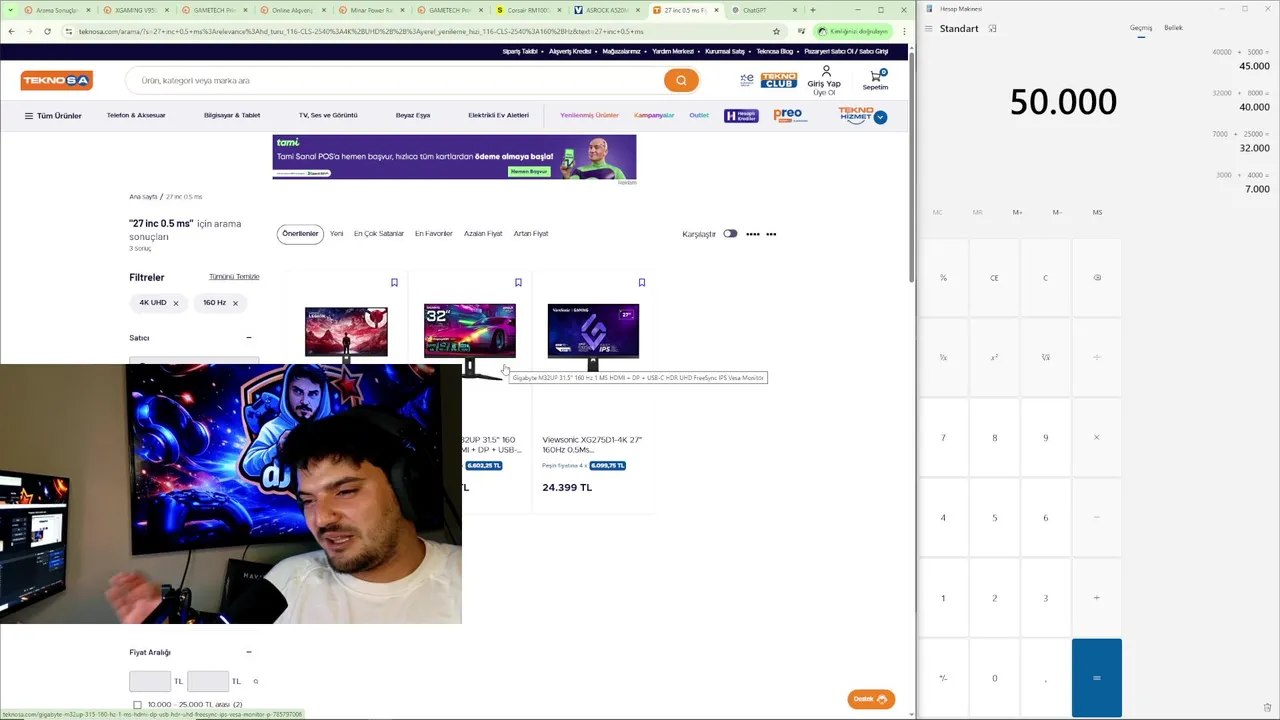Open the calculator navigation hamburger menu
Image resolution: width=1280 pixels, height=720 pixels.
928,28
